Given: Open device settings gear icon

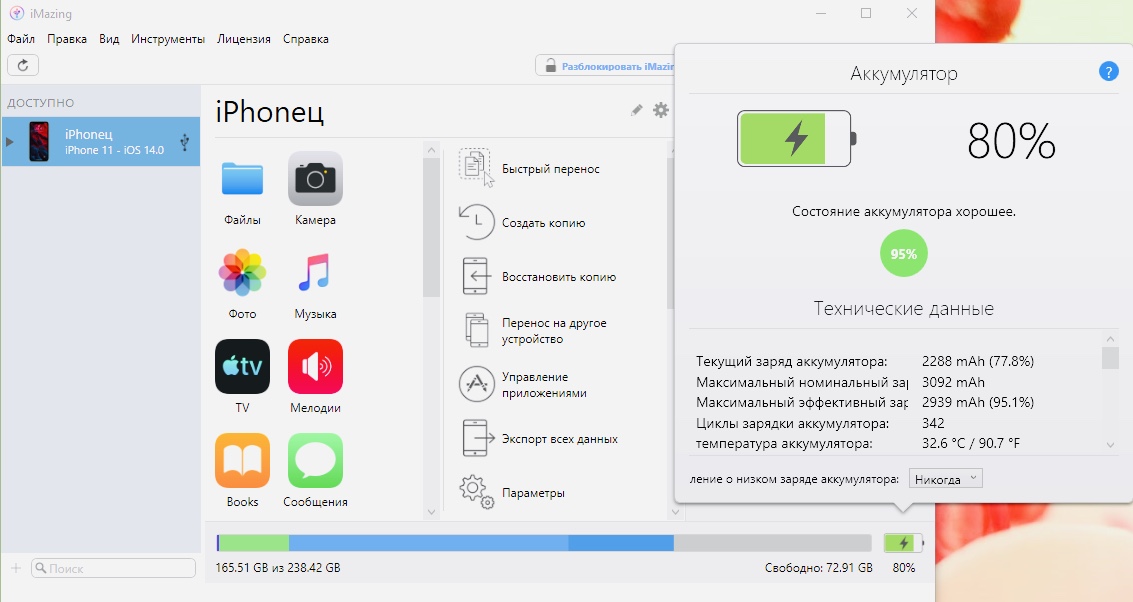Looking at the screenshot, I should (x=660, y=110).
